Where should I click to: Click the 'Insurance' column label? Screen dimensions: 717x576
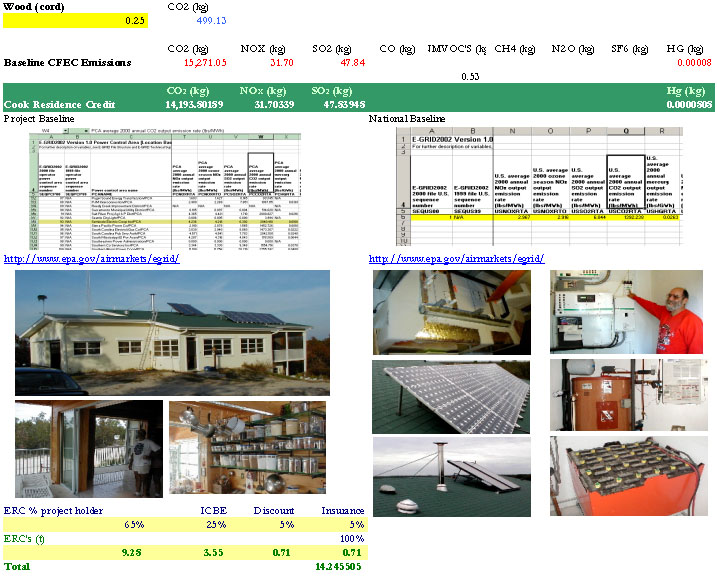click(x=343, y=511)
